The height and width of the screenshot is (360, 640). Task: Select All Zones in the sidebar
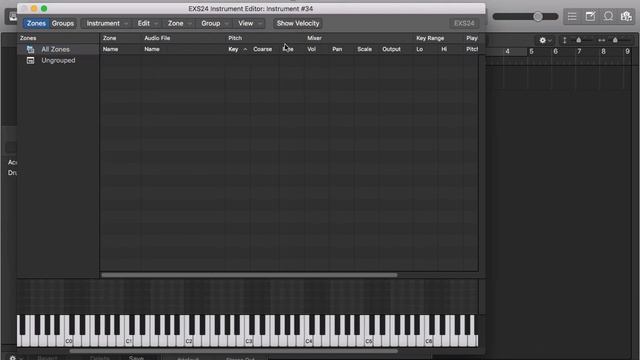pos(55,49)
